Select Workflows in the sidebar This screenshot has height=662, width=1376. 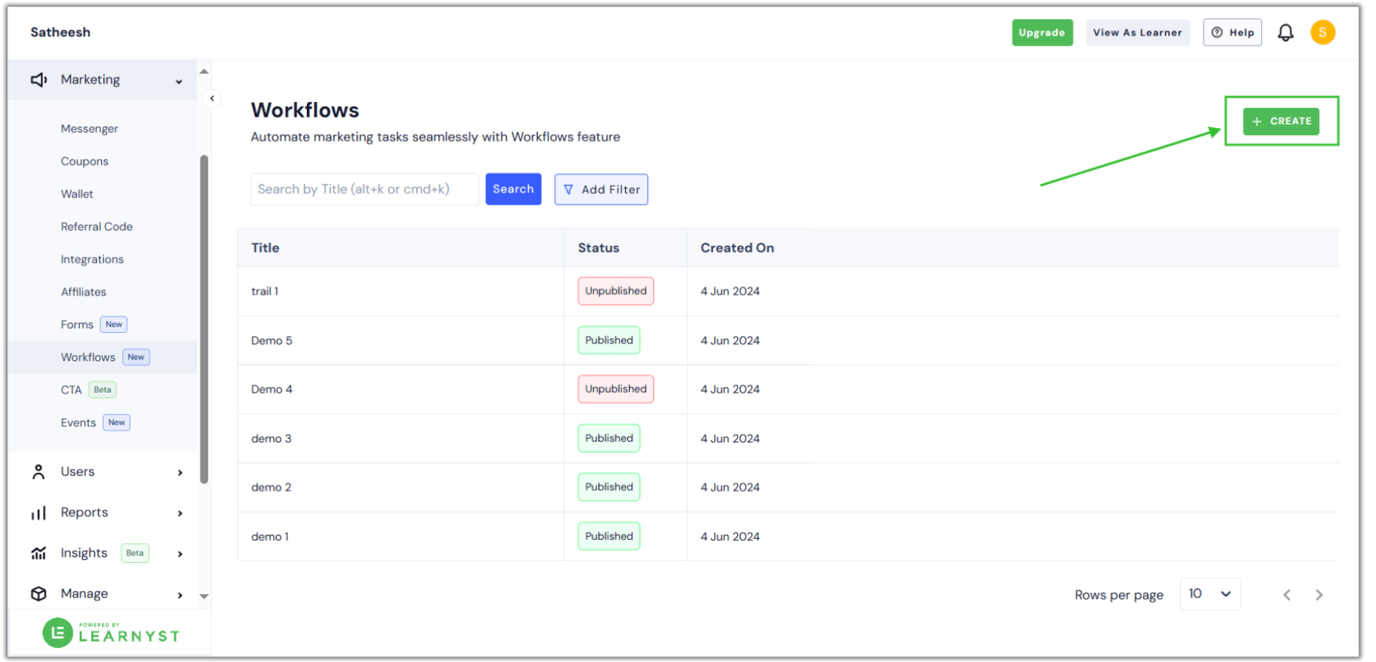pos(88,357)
